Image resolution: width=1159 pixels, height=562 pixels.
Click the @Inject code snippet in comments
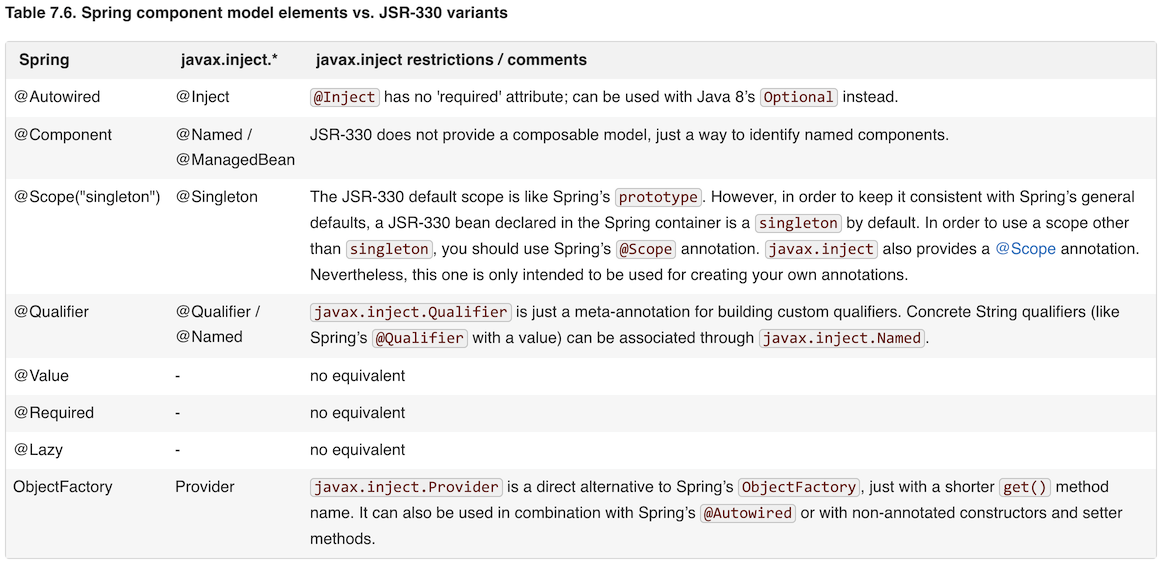tap(345, 97)
